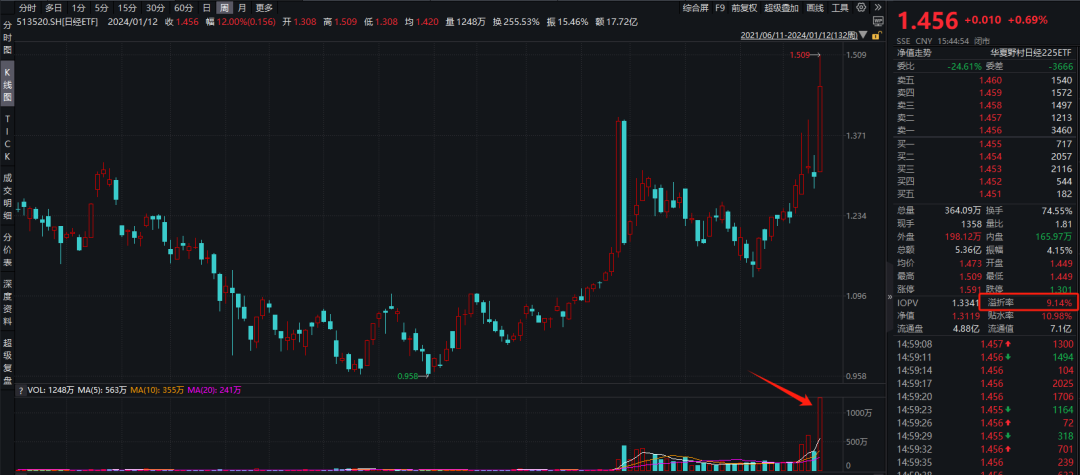Expand the toolbar overflow double-arrow
The height and width of the screenshot is (475, 1080).
[x=877, y=8]
